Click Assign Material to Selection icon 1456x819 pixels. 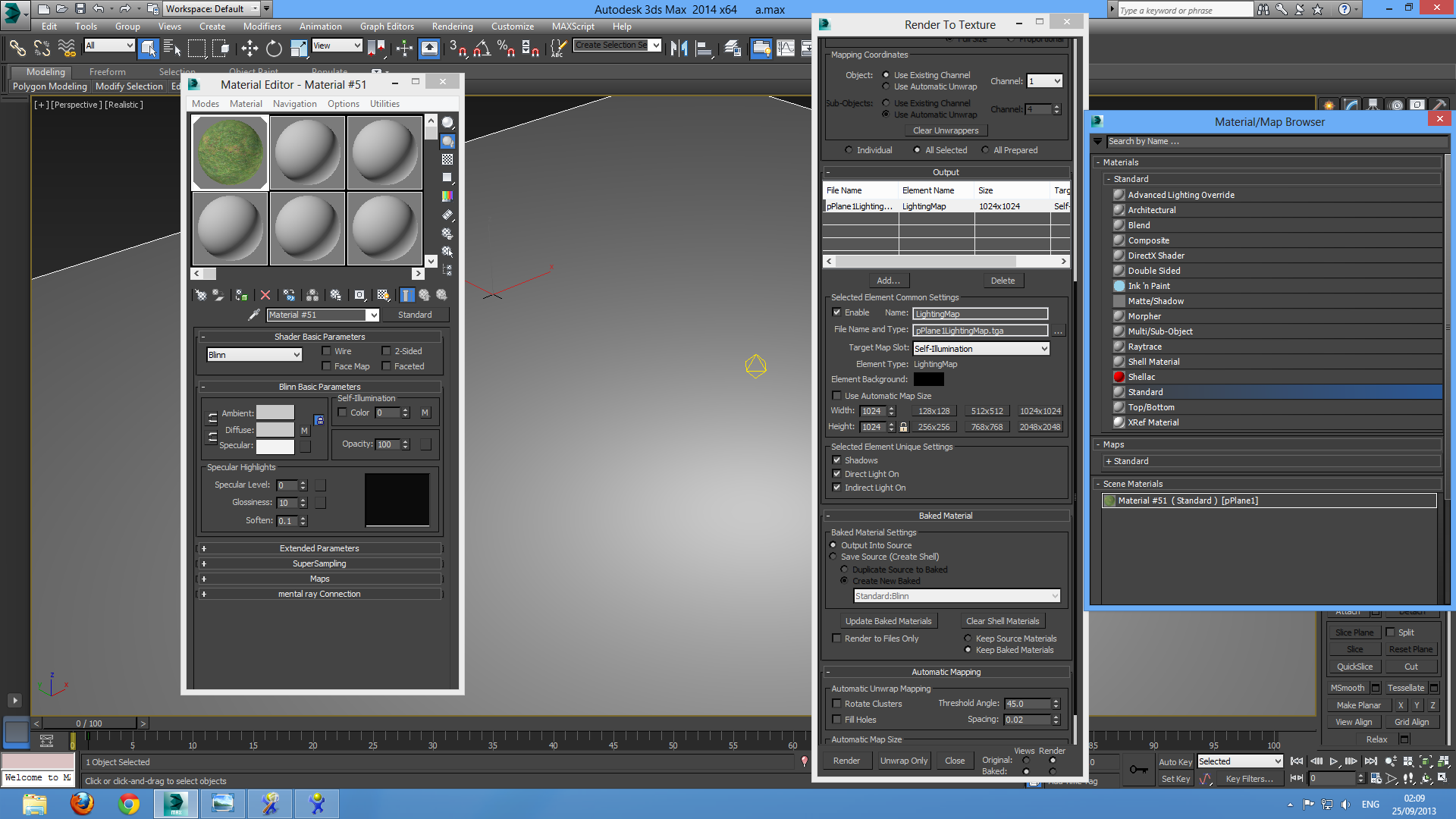pyautogui.click(x=241, y=295)
